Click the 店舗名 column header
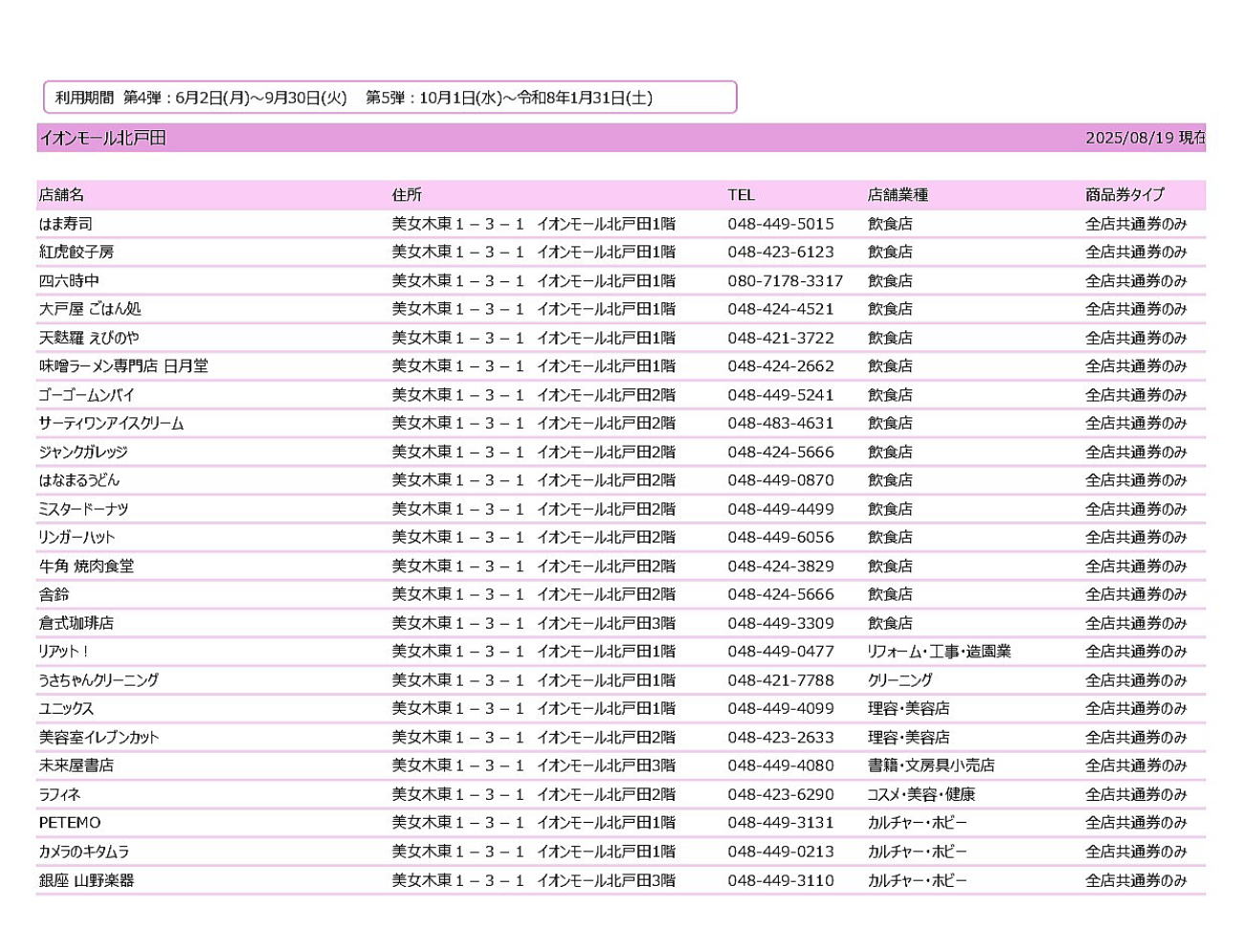This screenshot has width=1244, height=952. coord(61,195)
